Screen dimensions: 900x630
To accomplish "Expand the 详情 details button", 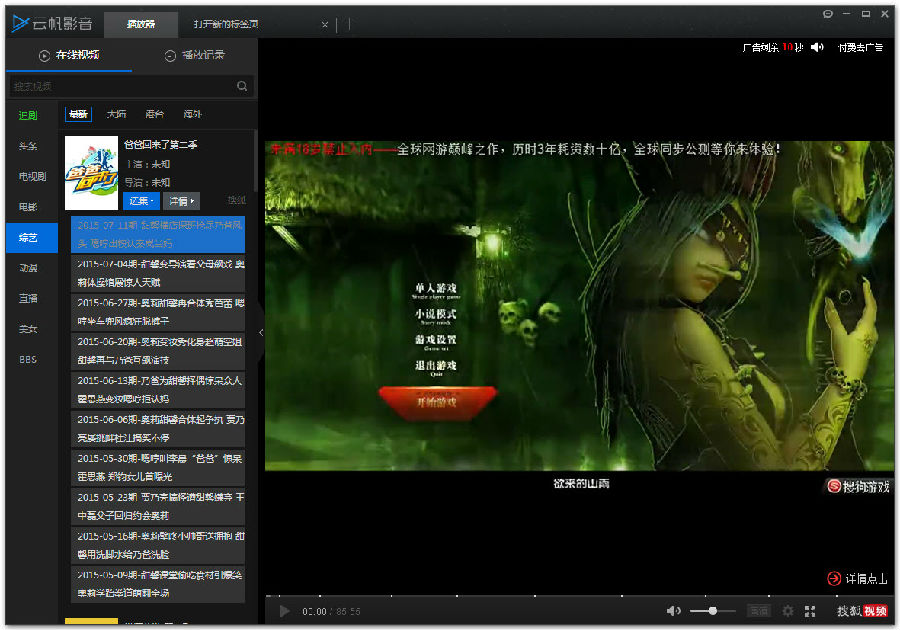I will (181, 201).
